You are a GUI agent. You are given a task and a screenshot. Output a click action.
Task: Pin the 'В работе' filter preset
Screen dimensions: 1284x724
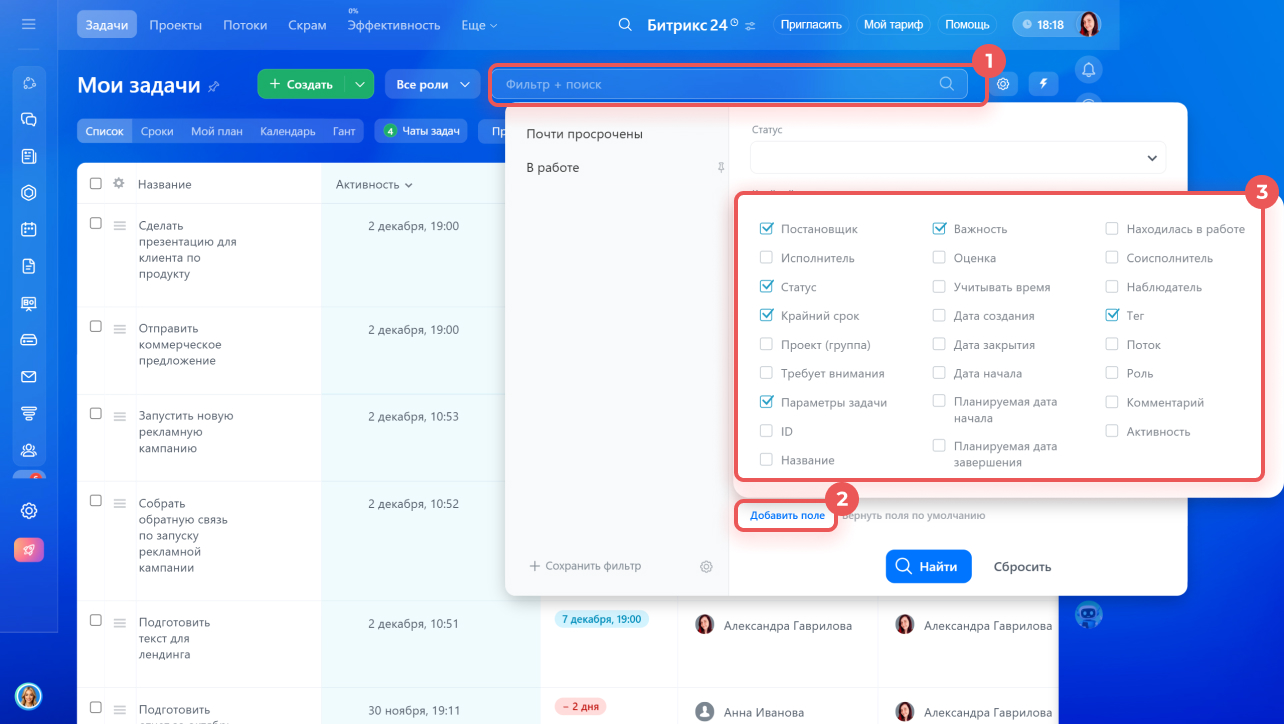(720, 168)
